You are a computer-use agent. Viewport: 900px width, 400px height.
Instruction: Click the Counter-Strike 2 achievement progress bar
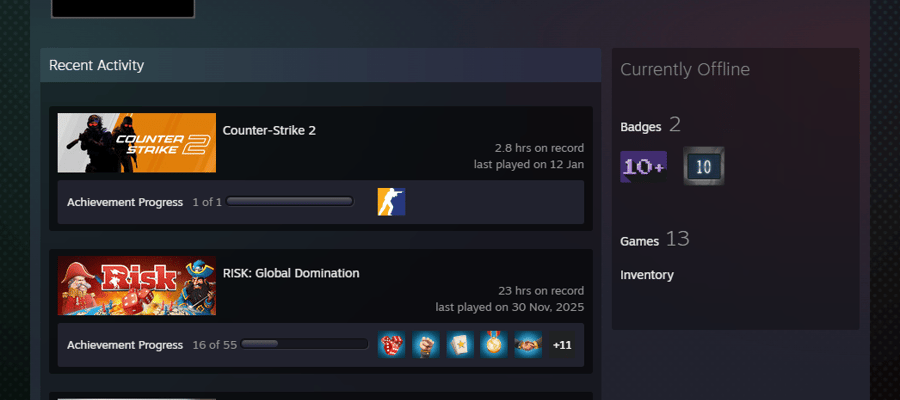(x=290, y=201)
